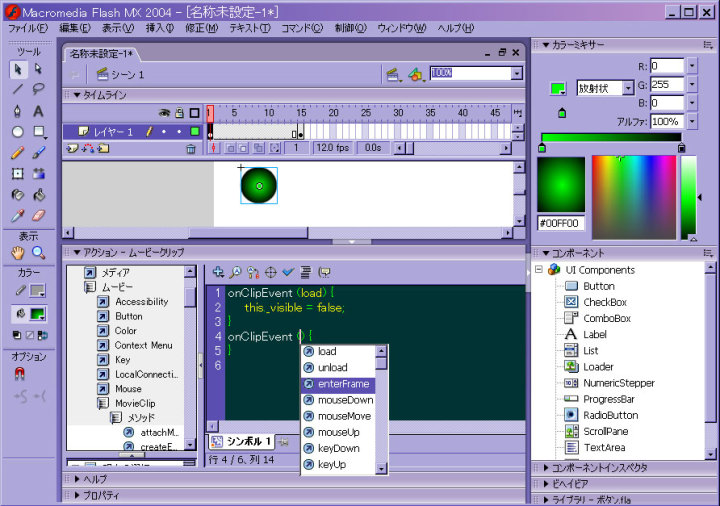Expand the Properties panel
Screen dimensions: 720x506
[77, 495]
